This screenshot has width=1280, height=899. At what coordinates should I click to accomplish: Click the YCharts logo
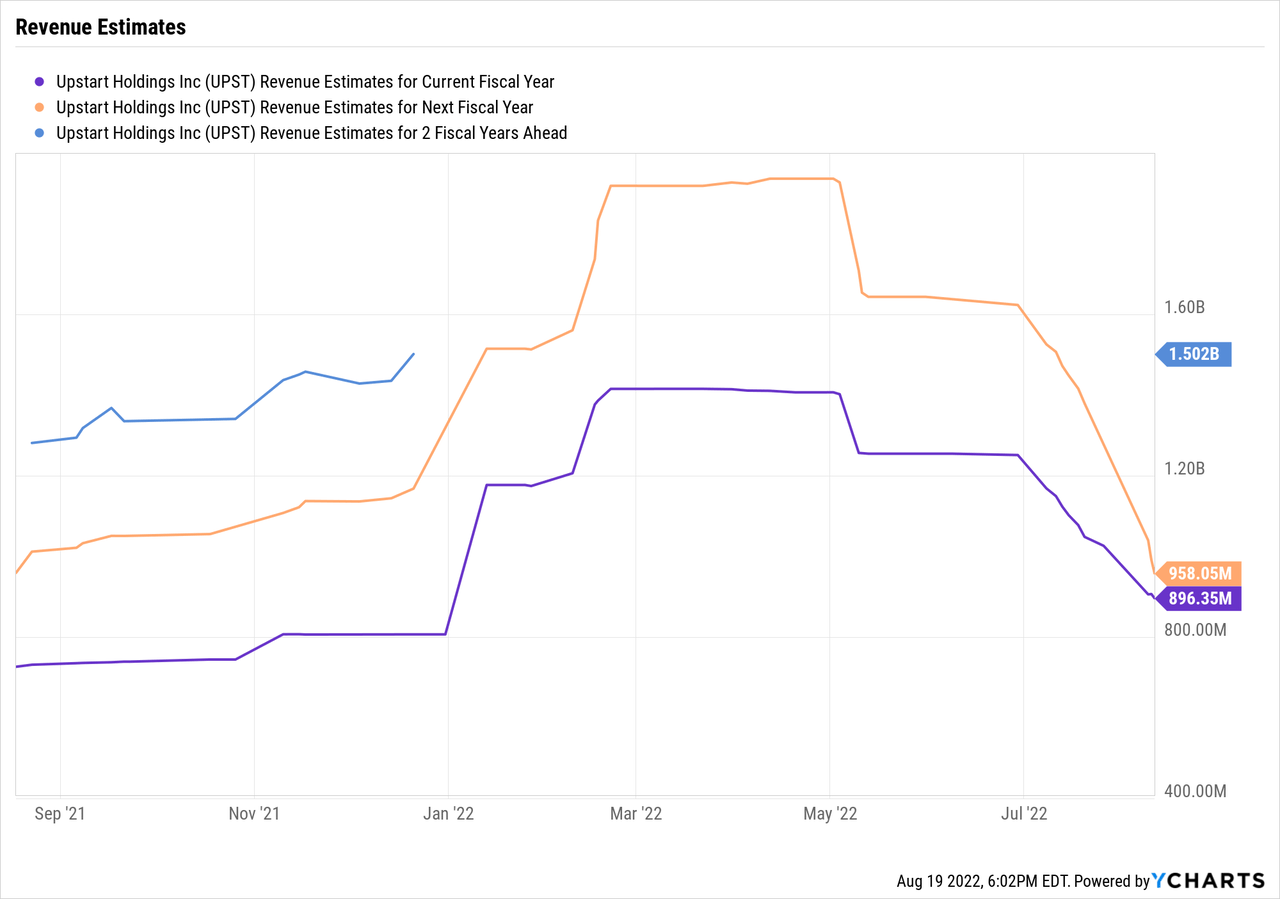pyautogui.click(x=1208, y=881)
